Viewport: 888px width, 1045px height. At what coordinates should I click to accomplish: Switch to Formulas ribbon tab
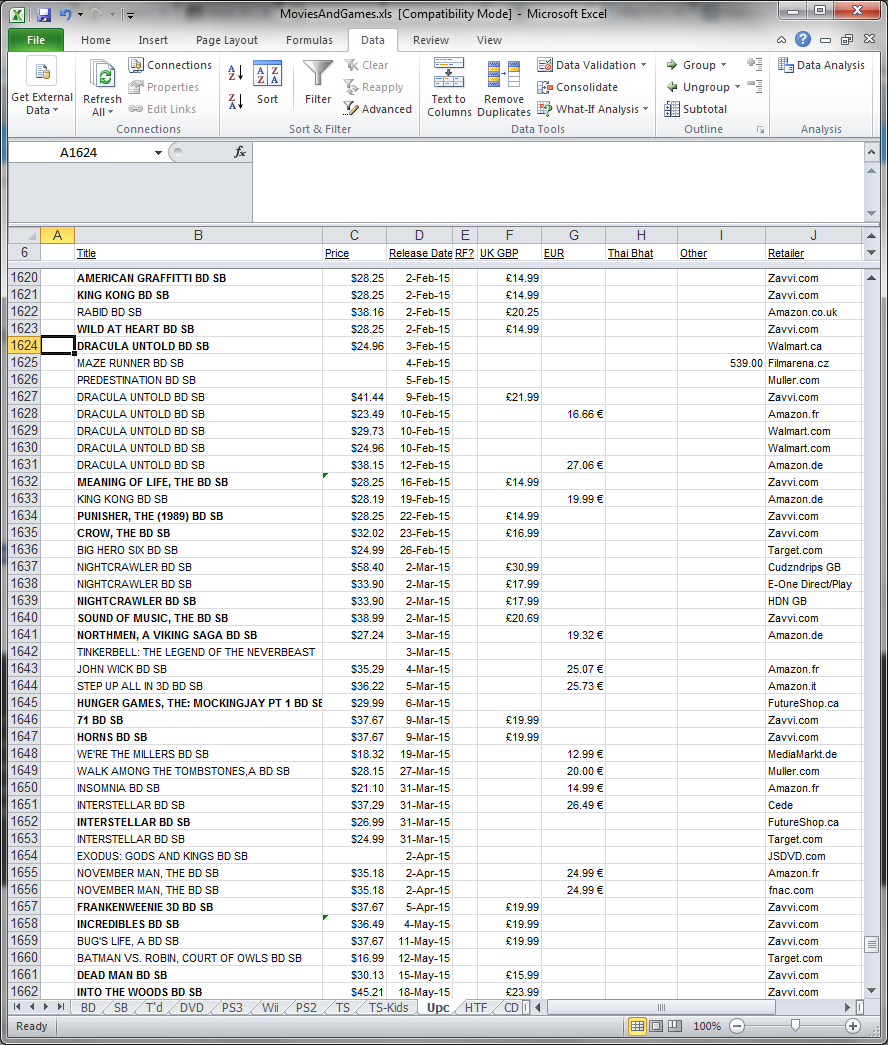pyautogui.click(x=309, y=40)
